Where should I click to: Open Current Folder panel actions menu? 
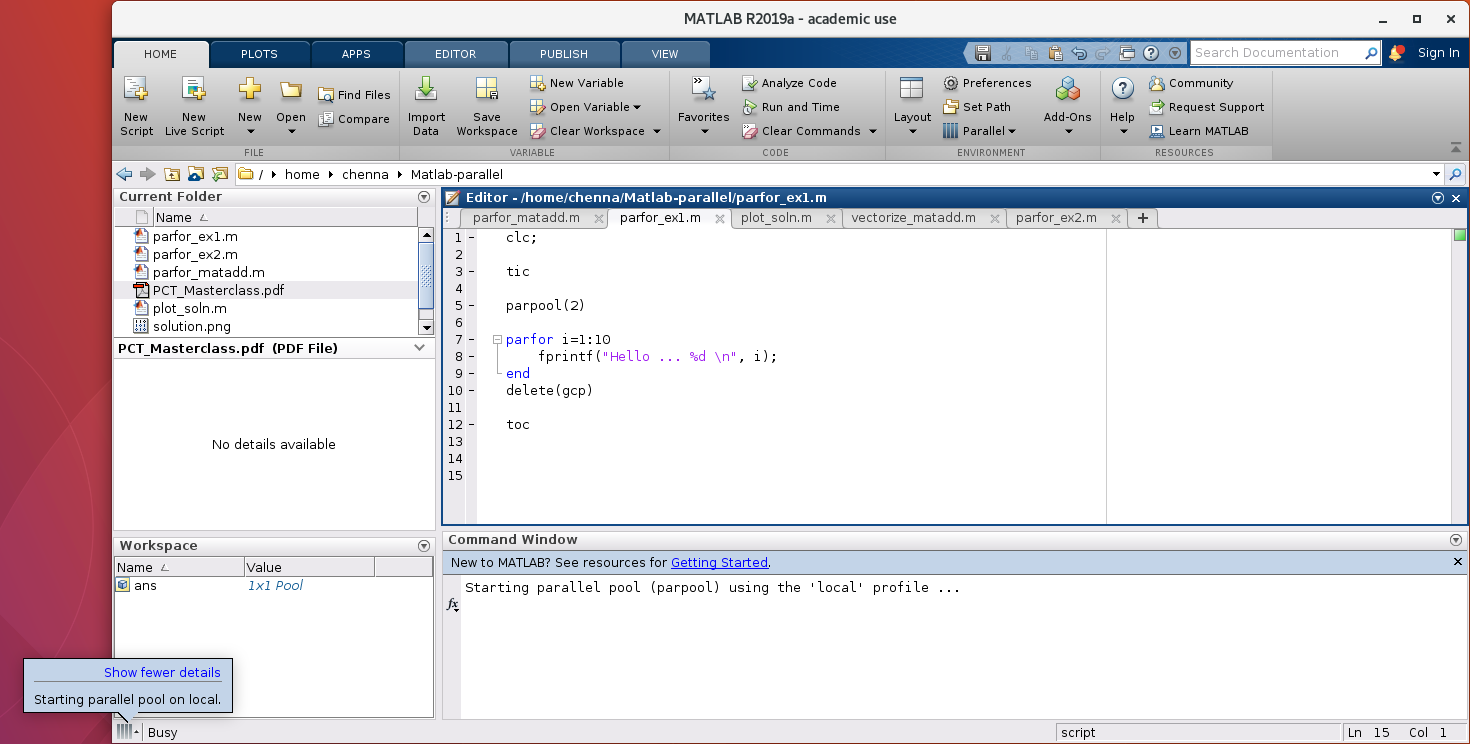pos(424,197)
